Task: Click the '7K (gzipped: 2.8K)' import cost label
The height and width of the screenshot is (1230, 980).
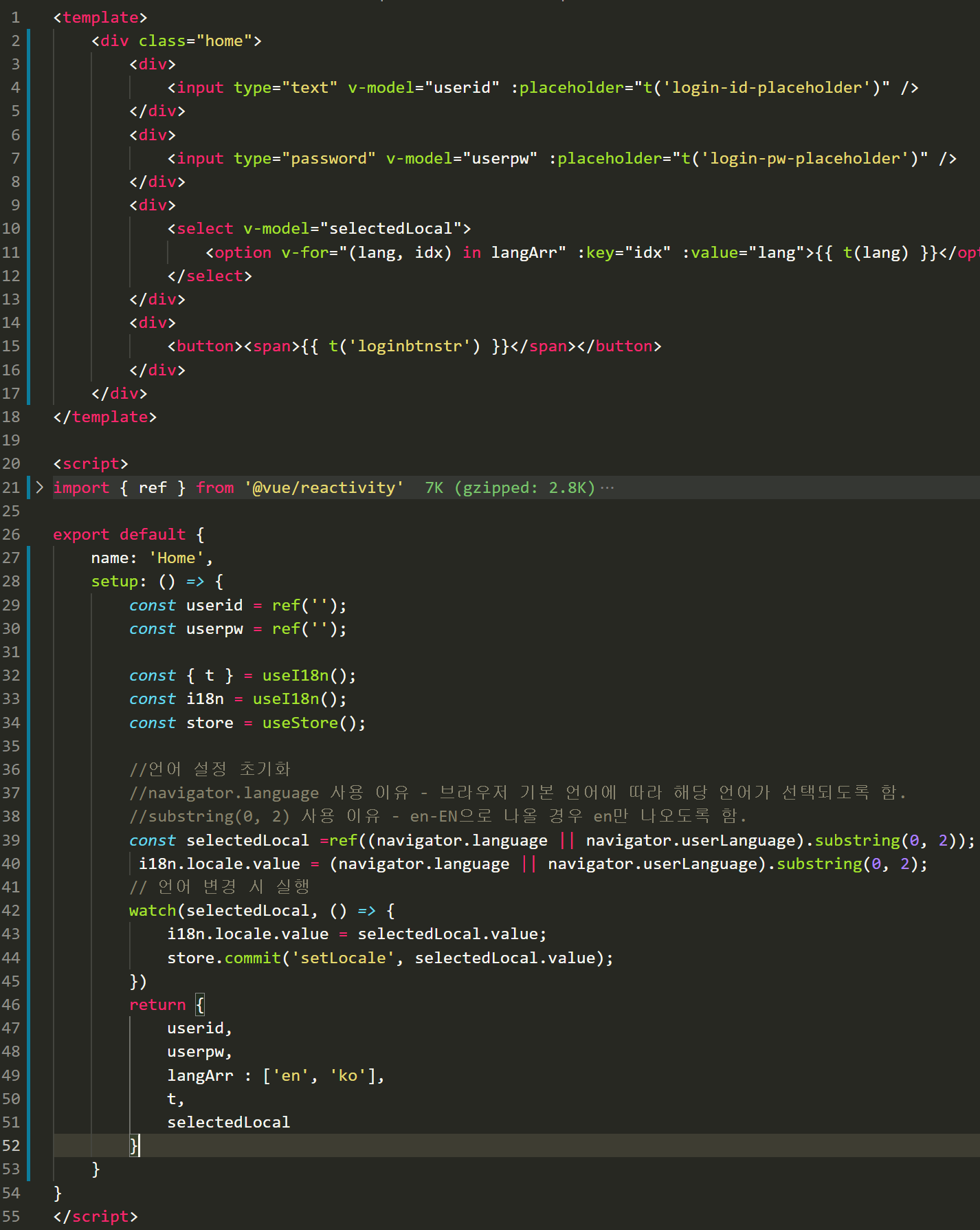Action: point(510,487)
